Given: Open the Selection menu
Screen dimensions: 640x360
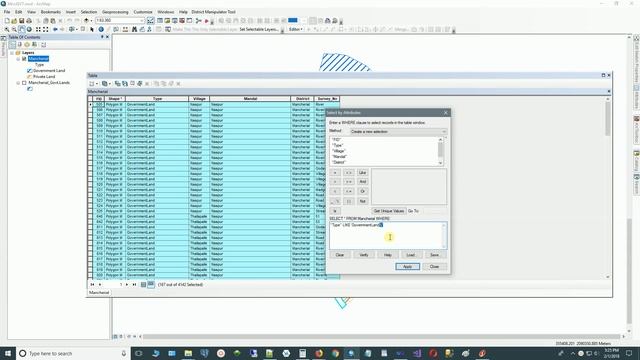Looking at the screenshot, I should click(89, 12).
